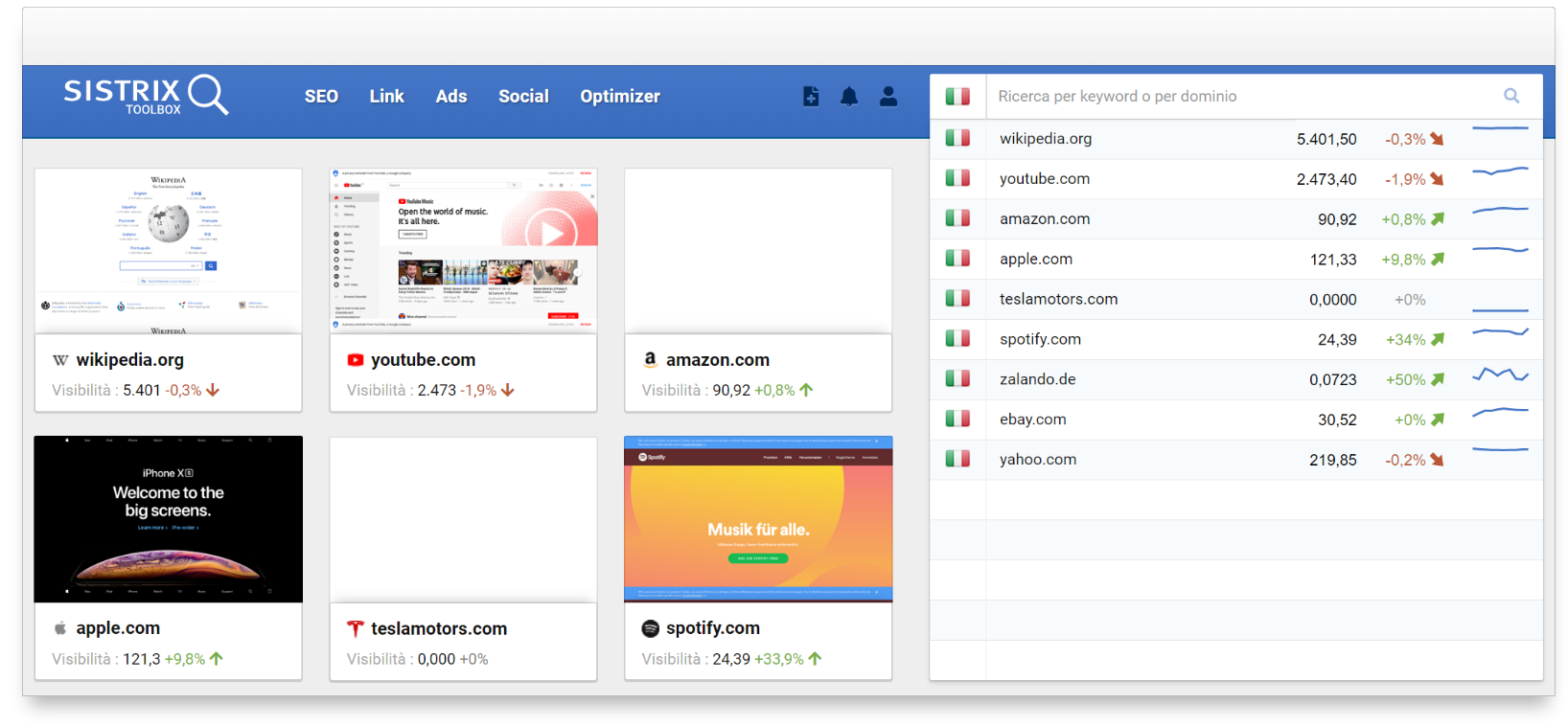Click zalando.de in the domain list
Viewport: 1568px width, 726px height.
click(1038, 379)
